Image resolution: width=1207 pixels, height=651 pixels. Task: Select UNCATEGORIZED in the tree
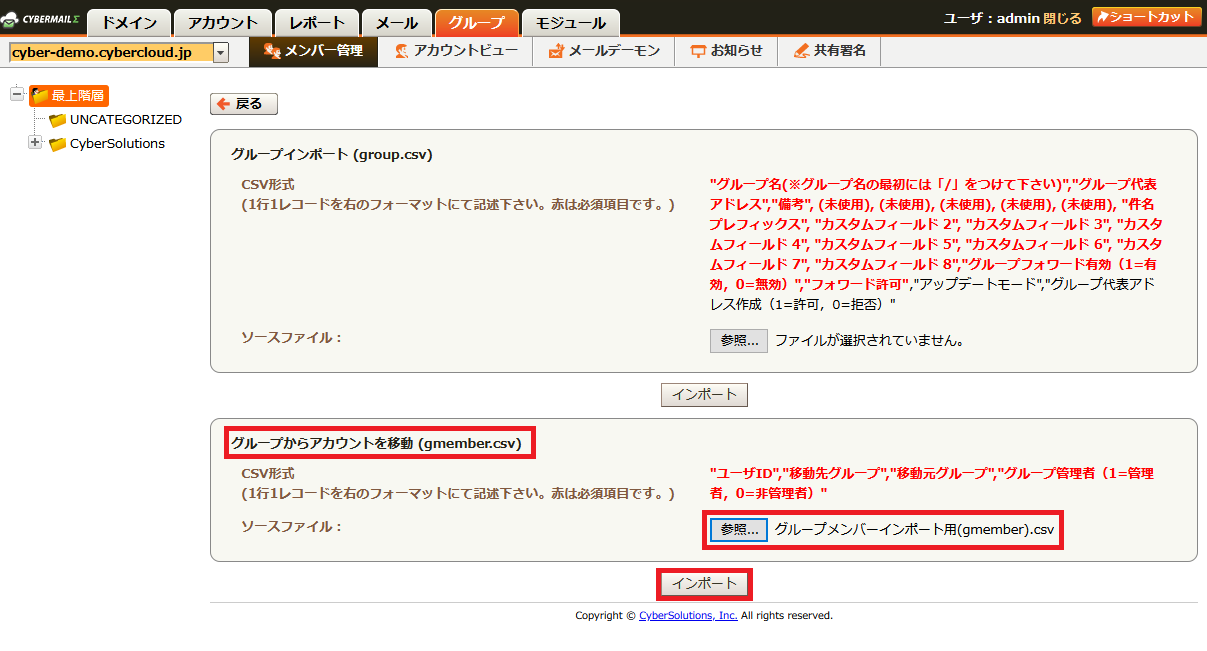pyautogui.click(x=126, y=120)
